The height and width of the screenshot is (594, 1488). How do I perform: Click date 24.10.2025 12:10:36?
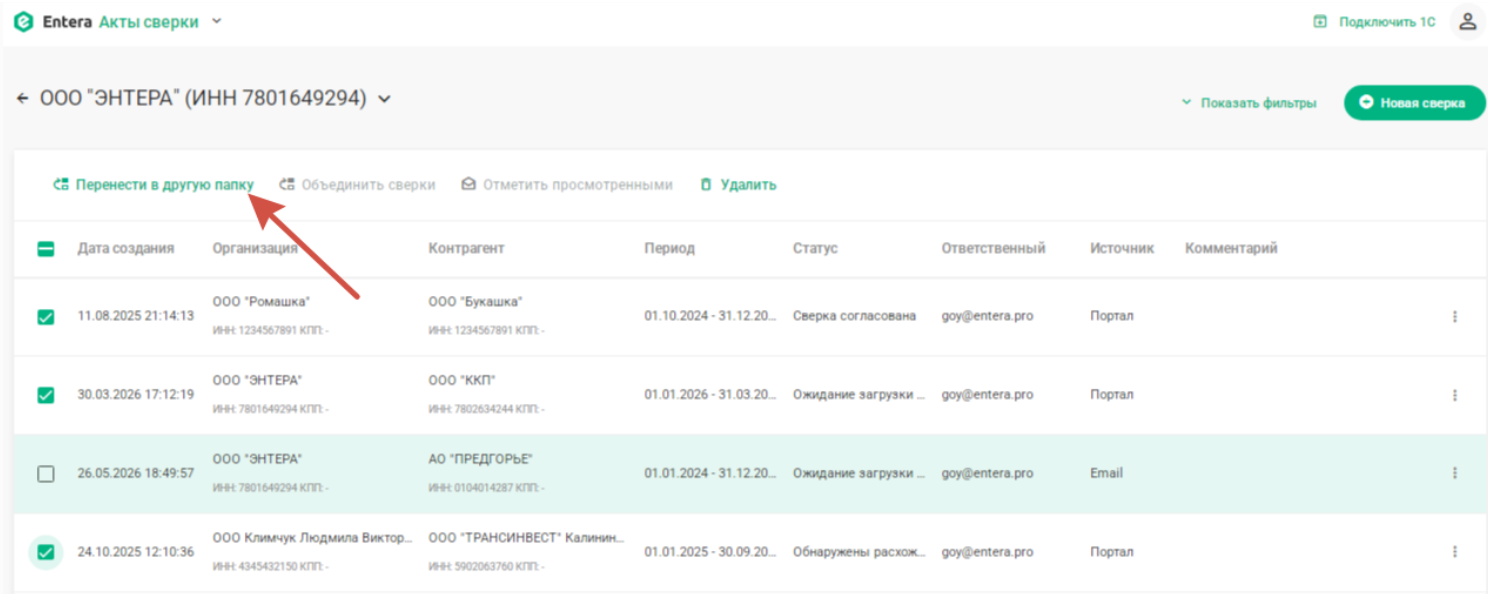pos(136,551)
